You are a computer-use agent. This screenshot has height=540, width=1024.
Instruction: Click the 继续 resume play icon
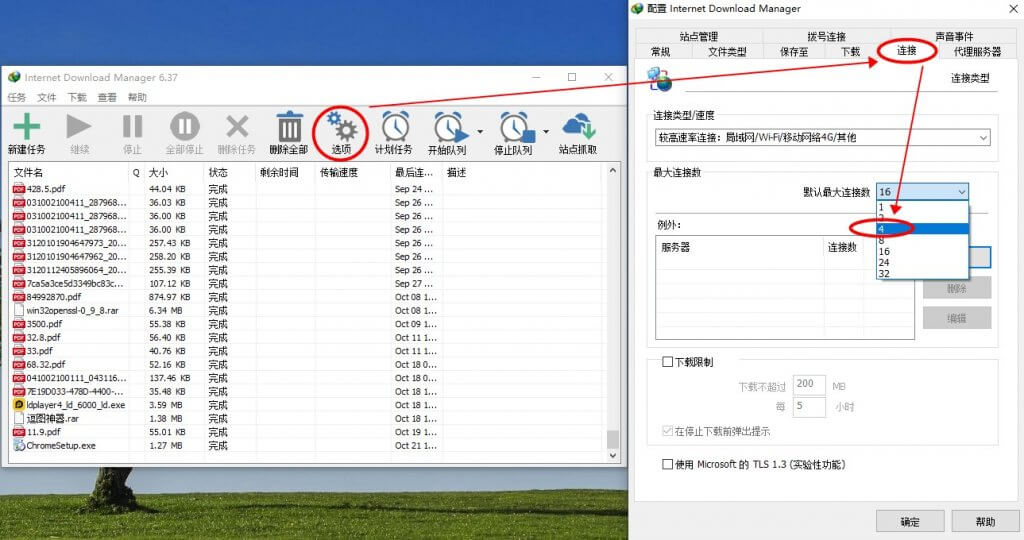pyautogui.click(x=79, y=127)
